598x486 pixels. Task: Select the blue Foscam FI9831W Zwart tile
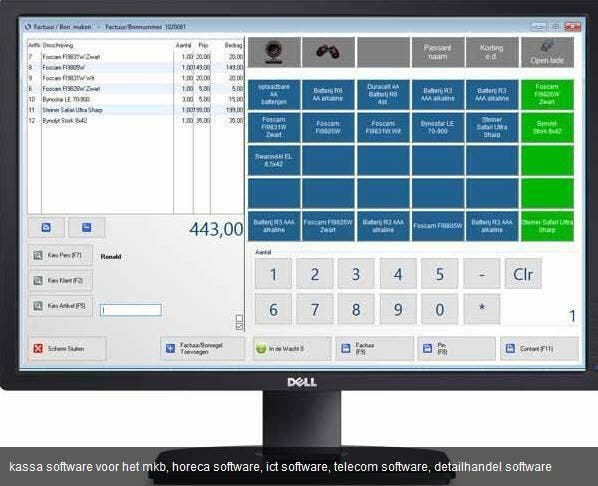click(x=274, y=127)
